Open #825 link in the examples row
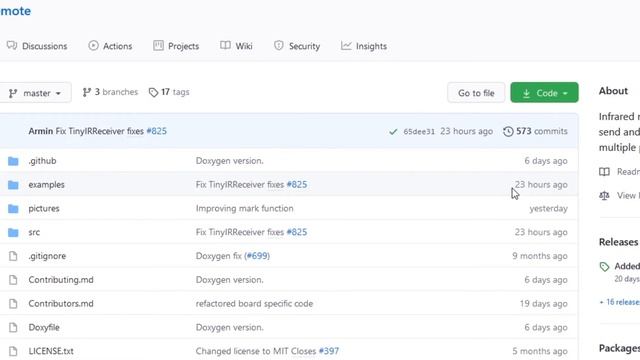The height and width of the screenshot is (360, 640). [297, 184]
